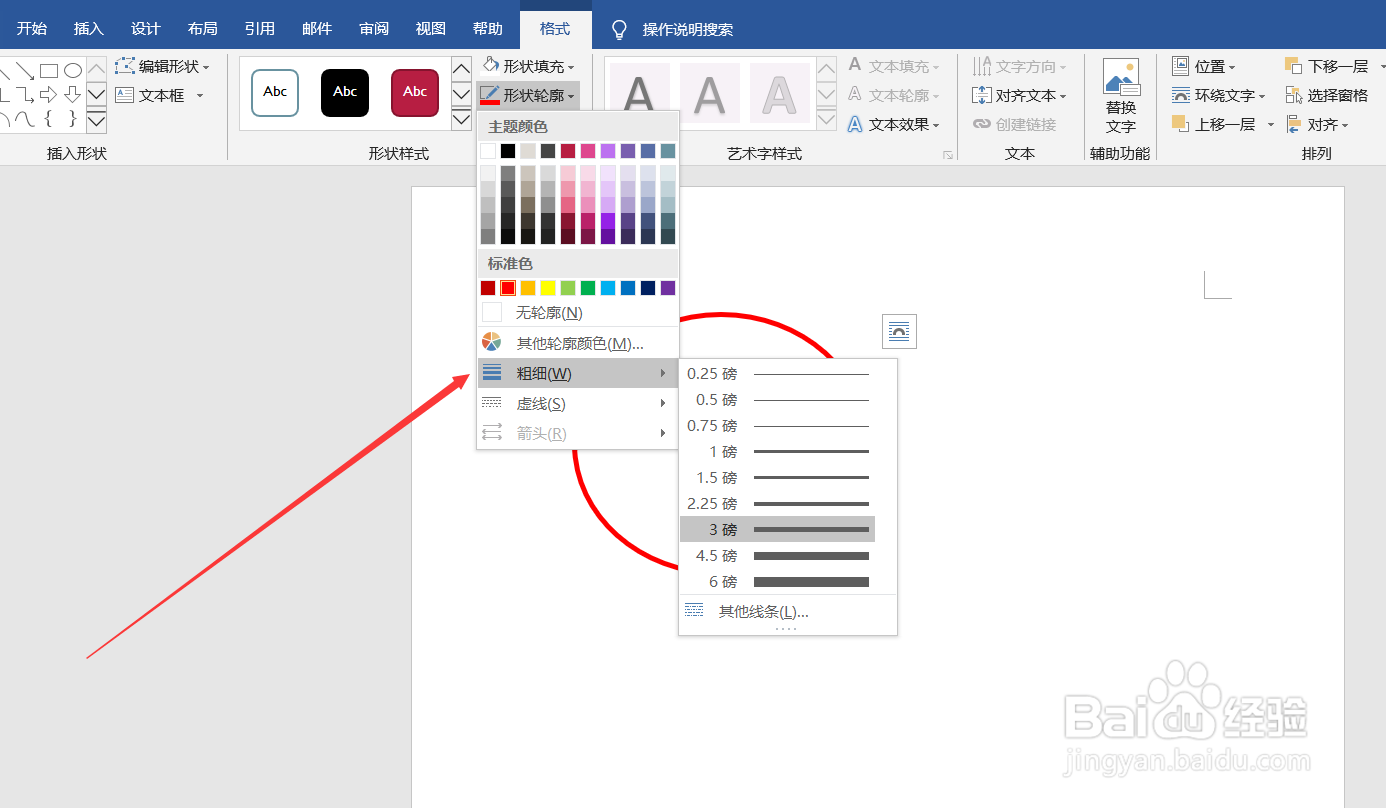This screenshot has width=1386, height=808.
Task: Expand the WordArt styles gallery
Action: [x=826, y=120]
